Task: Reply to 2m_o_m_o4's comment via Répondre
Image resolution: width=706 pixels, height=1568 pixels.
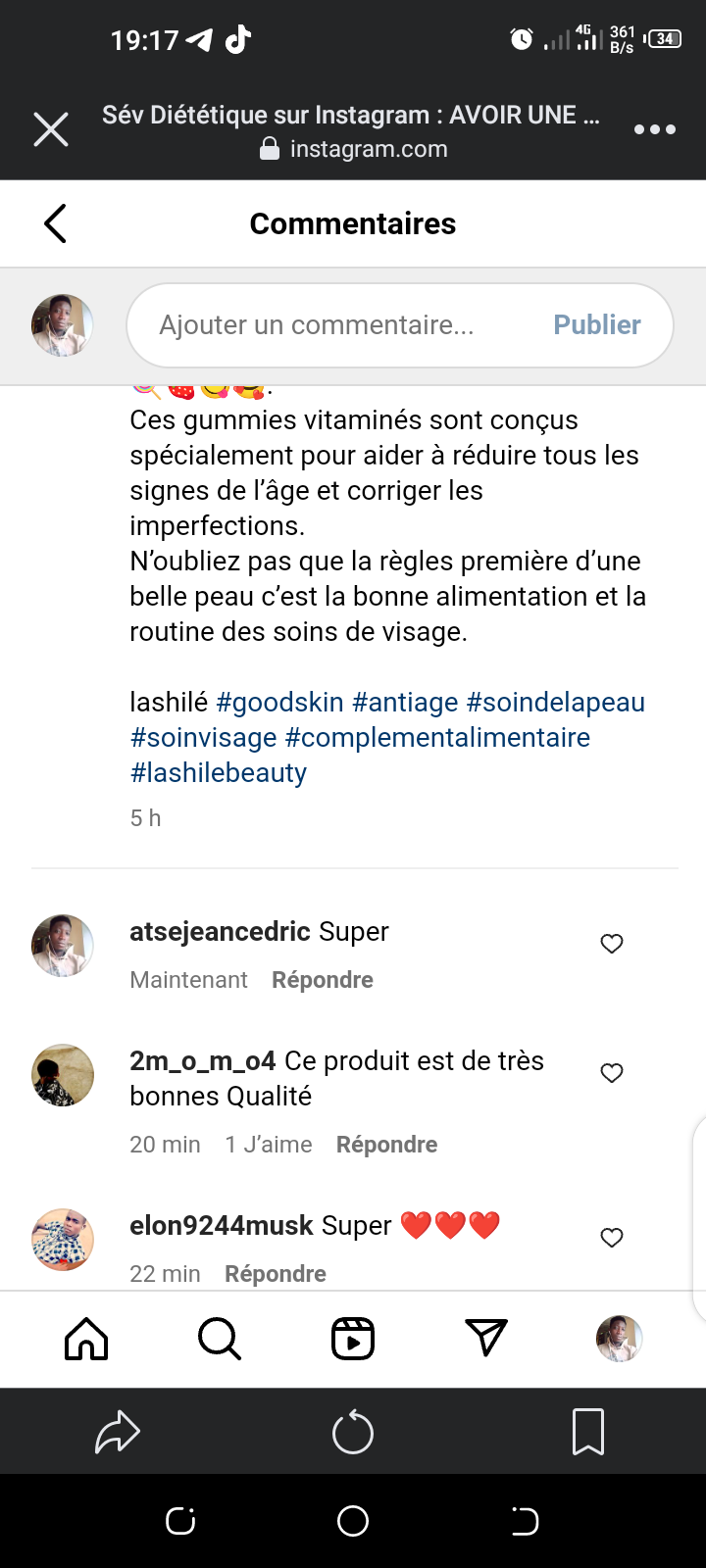Action: click(386, 1145)
